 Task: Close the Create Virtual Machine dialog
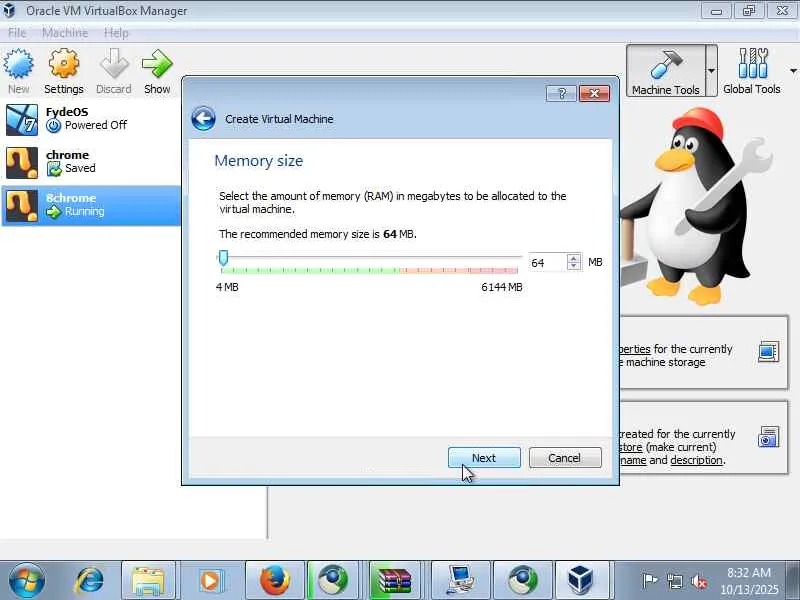594,93
